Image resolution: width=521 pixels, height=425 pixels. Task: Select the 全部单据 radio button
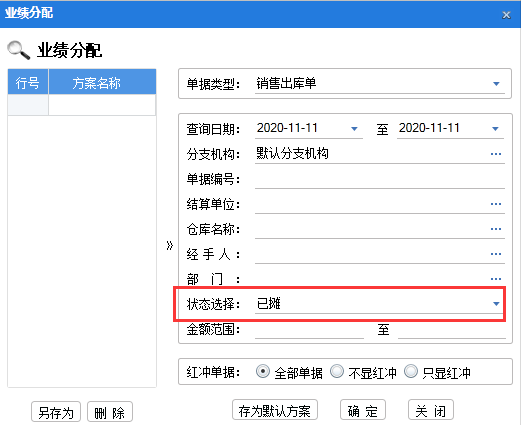pyautogui.click(x=263, y=371)
